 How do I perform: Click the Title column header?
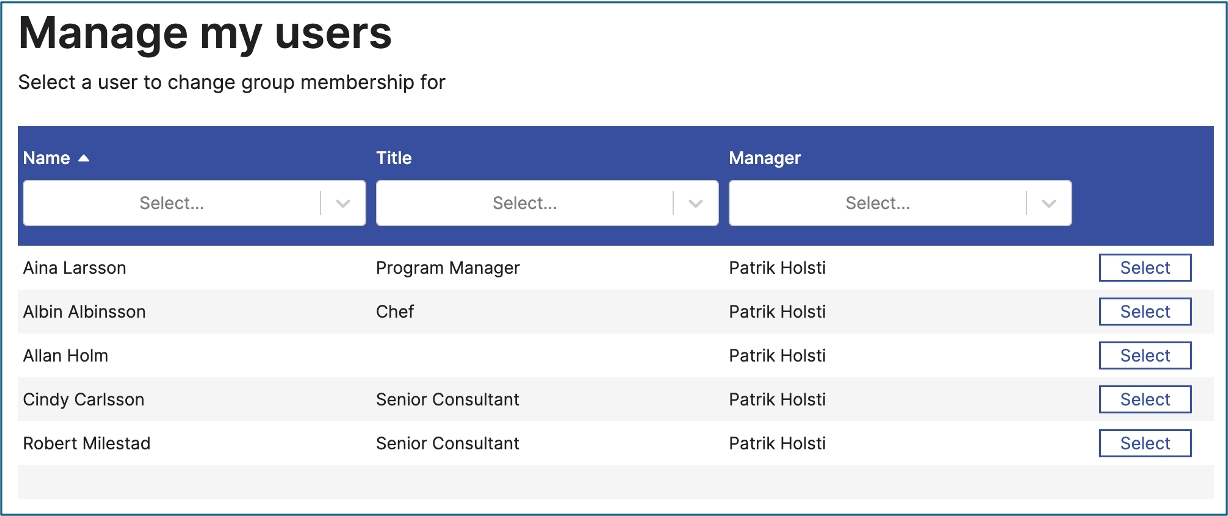click(x=394, y=158)
